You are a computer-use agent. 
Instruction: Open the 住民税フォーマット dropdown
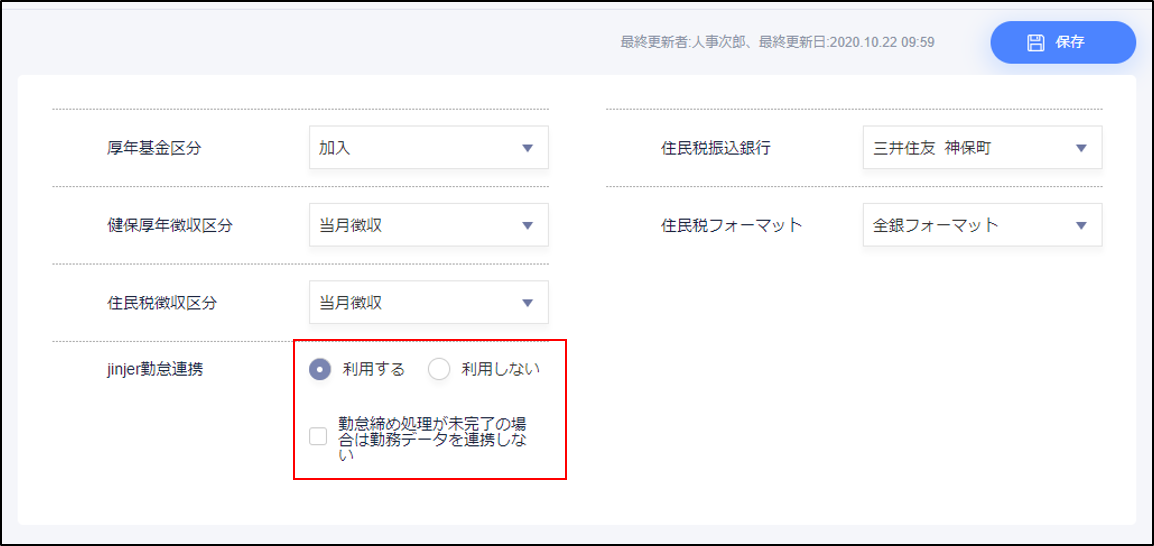click(981, 226)
